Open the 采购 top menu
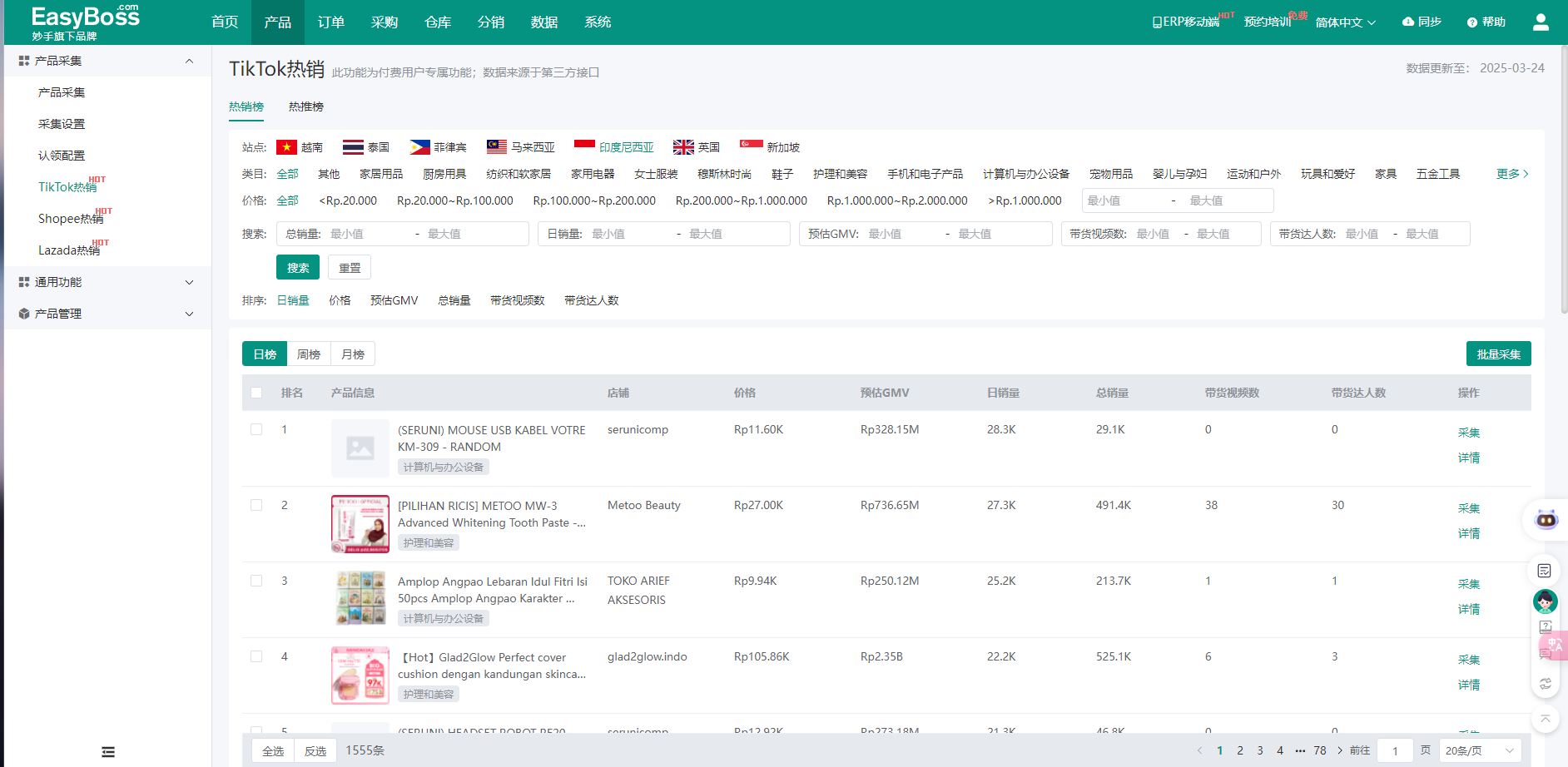Viewport: 1568px width, 767px height. (385, 22)
